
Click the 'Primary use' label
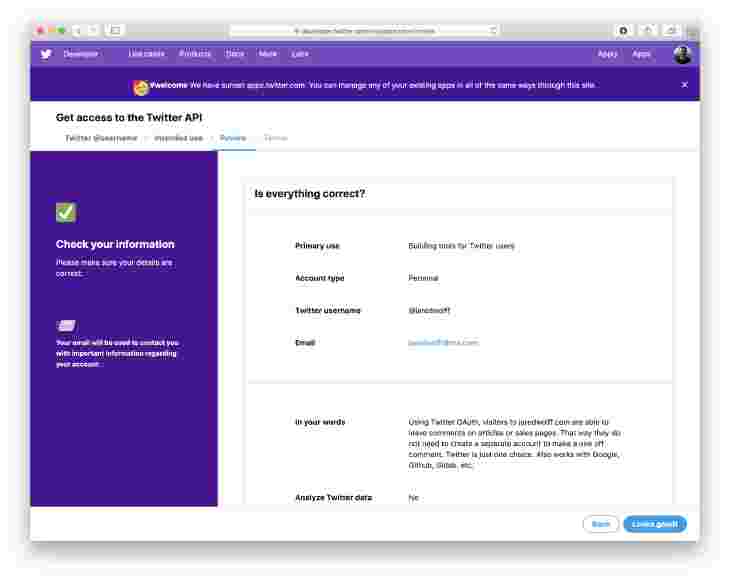coord(317,246)
